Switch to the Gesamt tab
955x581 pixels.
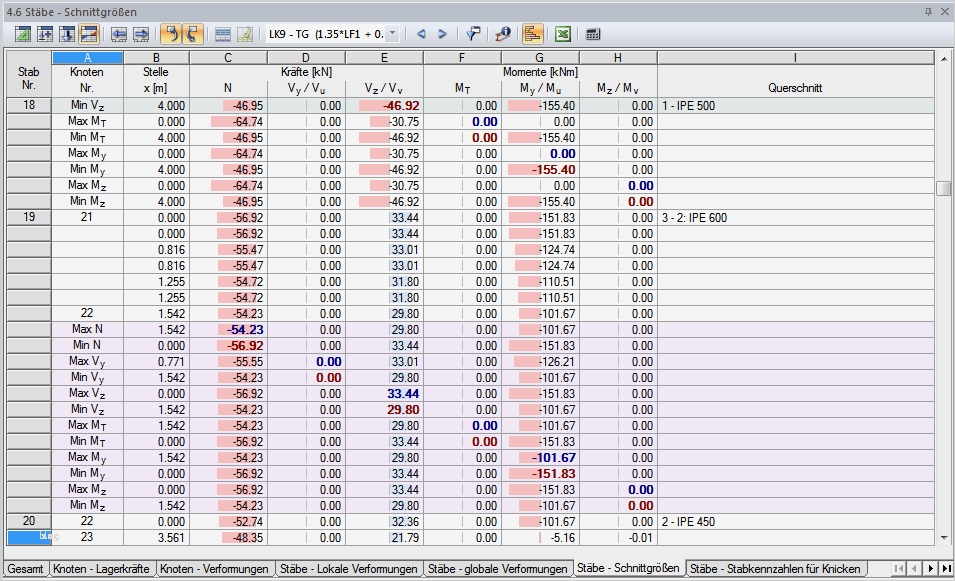click(26, 569)
